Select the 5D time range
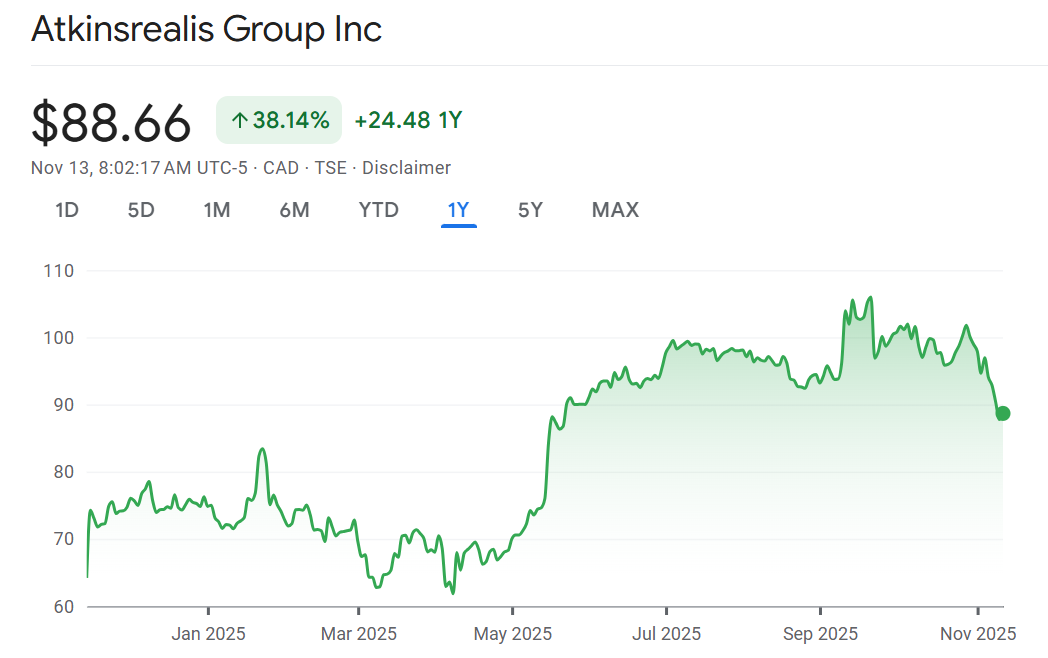 click(x=141, y=210)
